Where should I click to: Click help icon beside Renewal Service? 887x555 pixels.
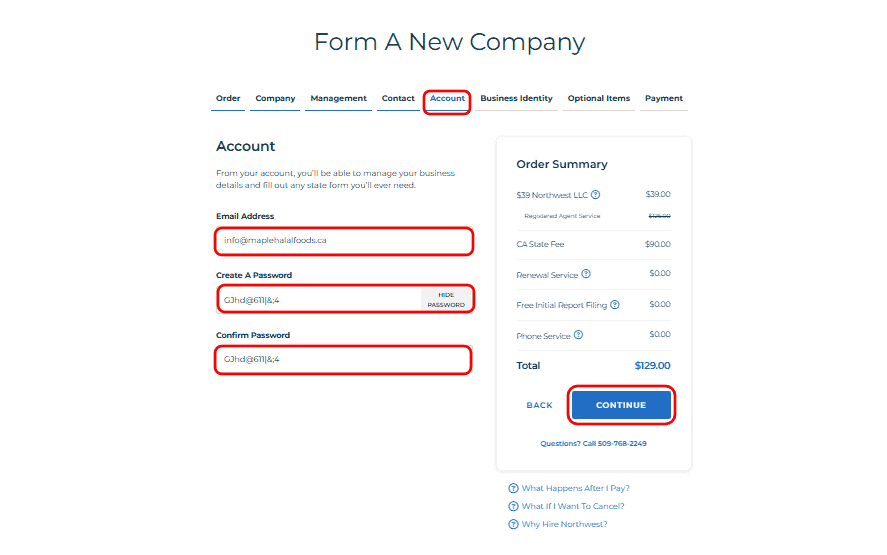pyautogui.click(x=586, y=274)
